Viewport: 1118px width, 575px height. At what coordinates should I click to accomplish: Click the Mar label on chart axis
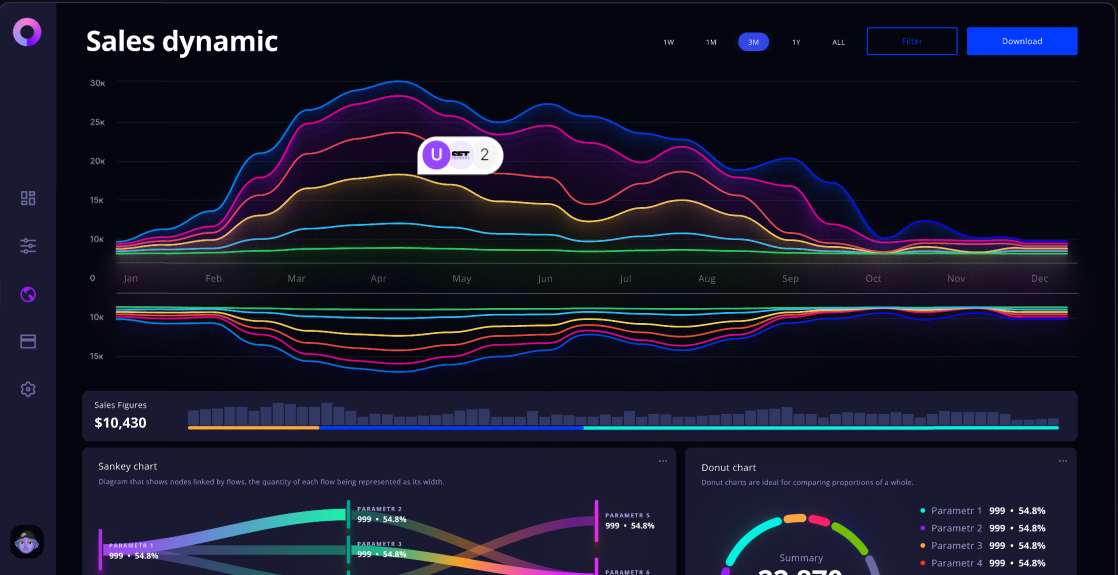click(297, 279)
